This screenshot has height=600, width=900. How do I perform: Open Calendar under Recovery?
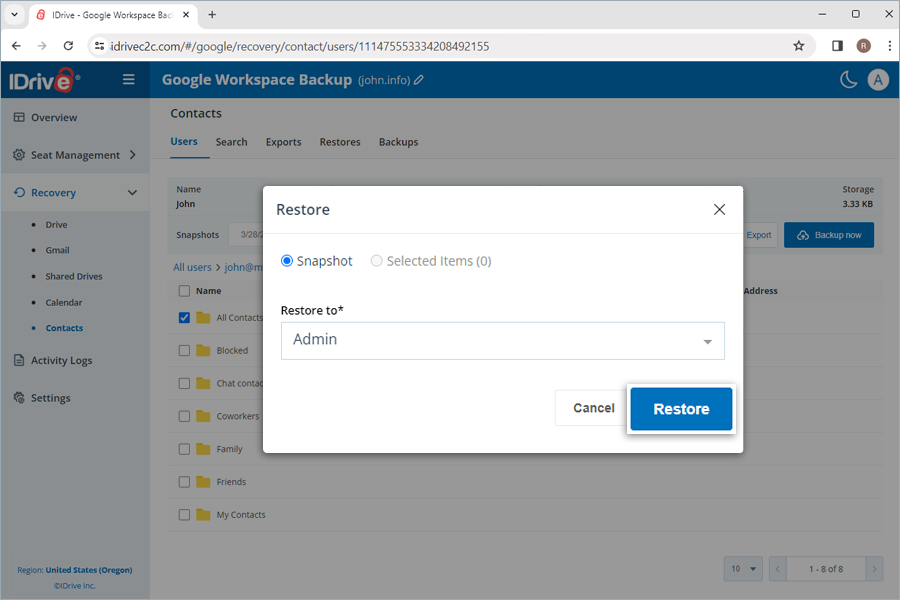64,303
